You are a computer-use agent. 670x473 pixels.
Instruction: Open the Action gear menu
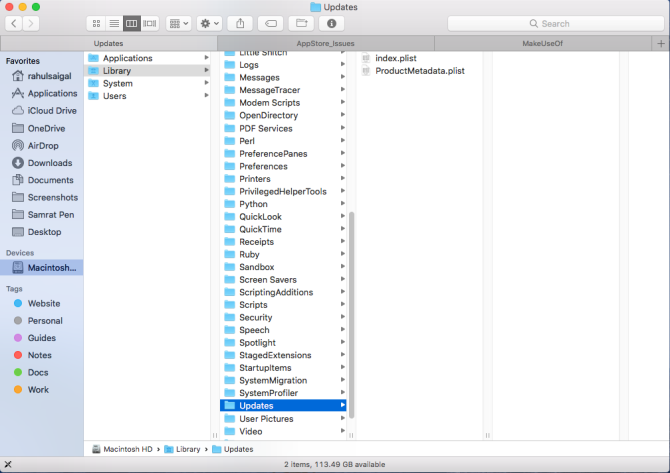209,24
